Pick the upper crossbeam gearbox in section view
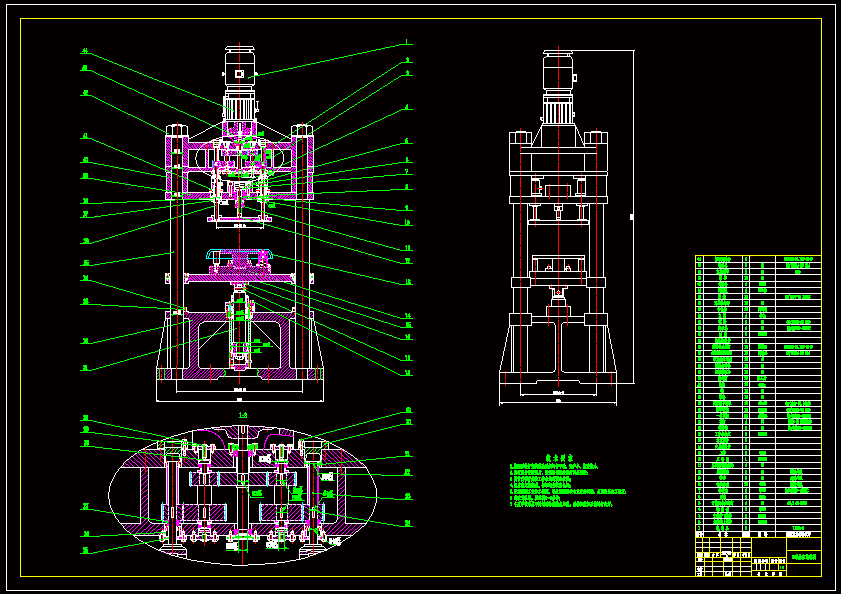The height and width of the screenshot is (594, 841). [239, 166]
